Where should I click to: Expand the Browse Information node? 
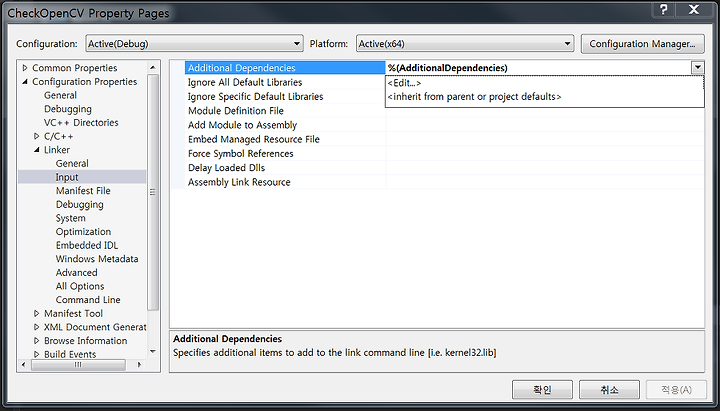coord(37,341)
